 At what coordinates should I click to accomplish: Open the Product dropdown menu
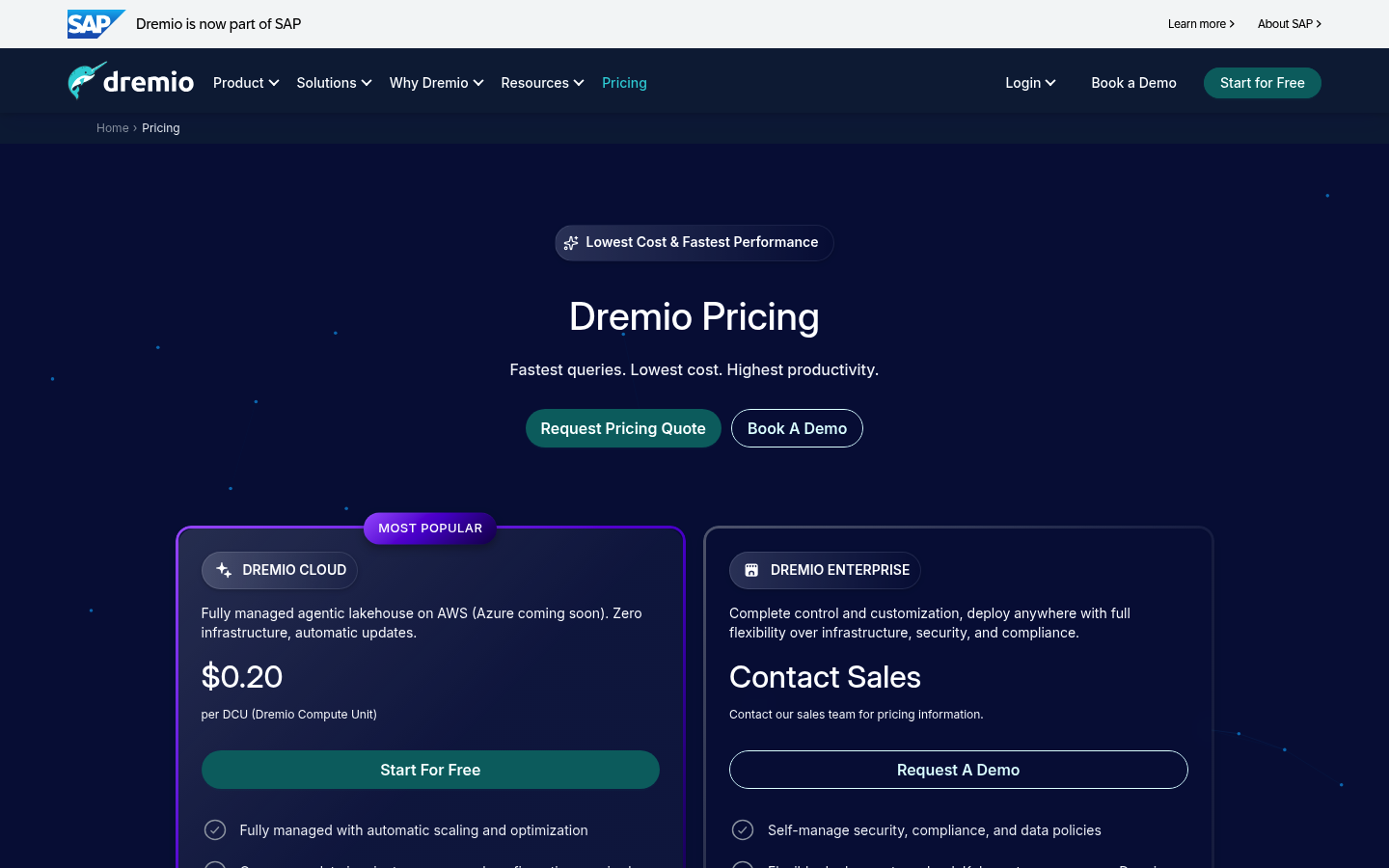(x=246, y=83)
